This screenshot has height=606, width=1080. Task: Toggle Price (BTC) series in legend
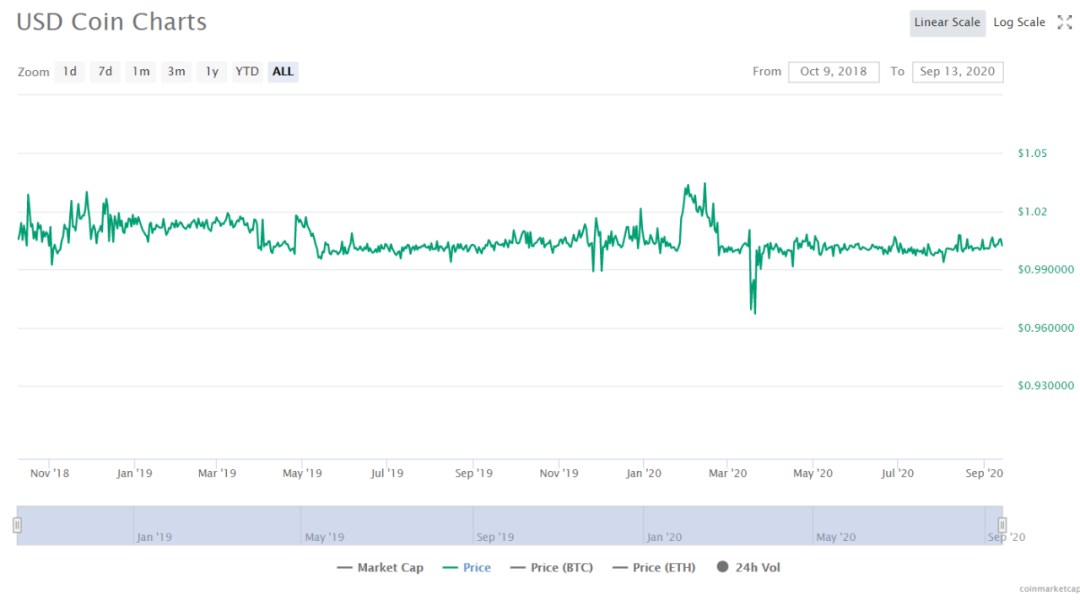tap(552, 568)
